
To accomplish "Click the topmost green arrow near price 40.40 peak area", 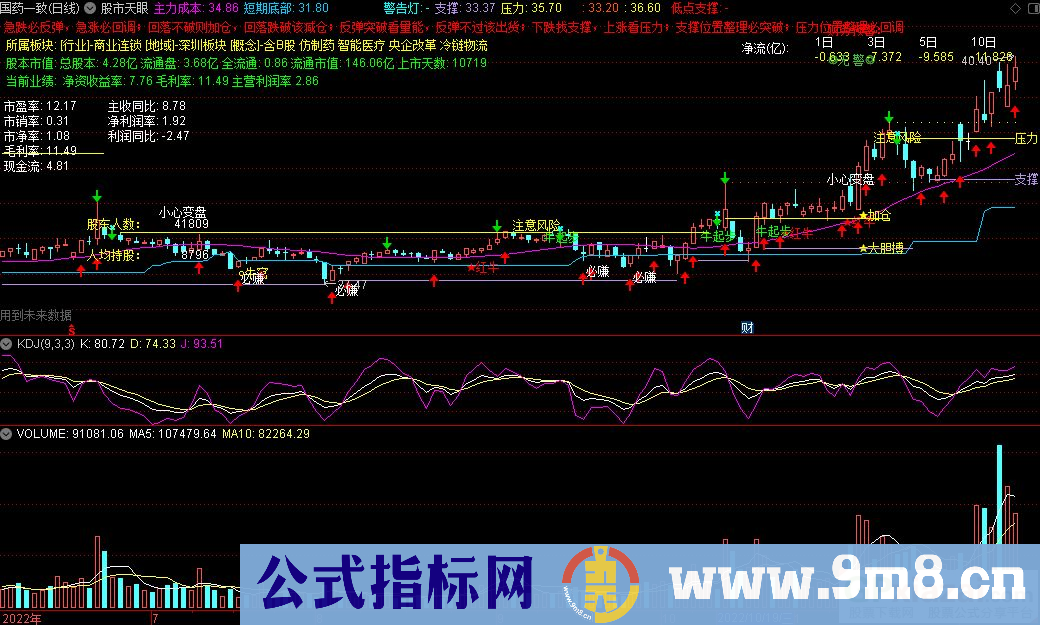I will 888,118.
